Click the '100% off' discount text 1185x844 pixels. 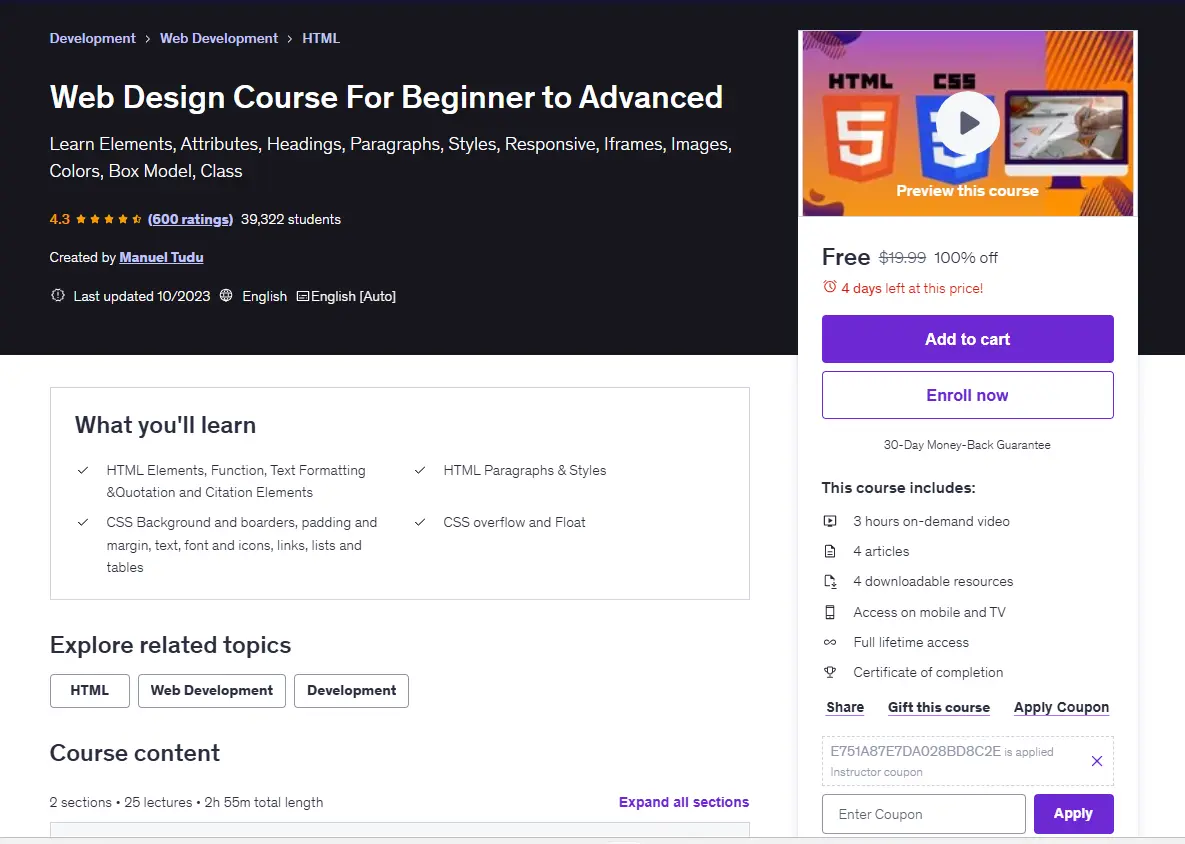point(966,258)
